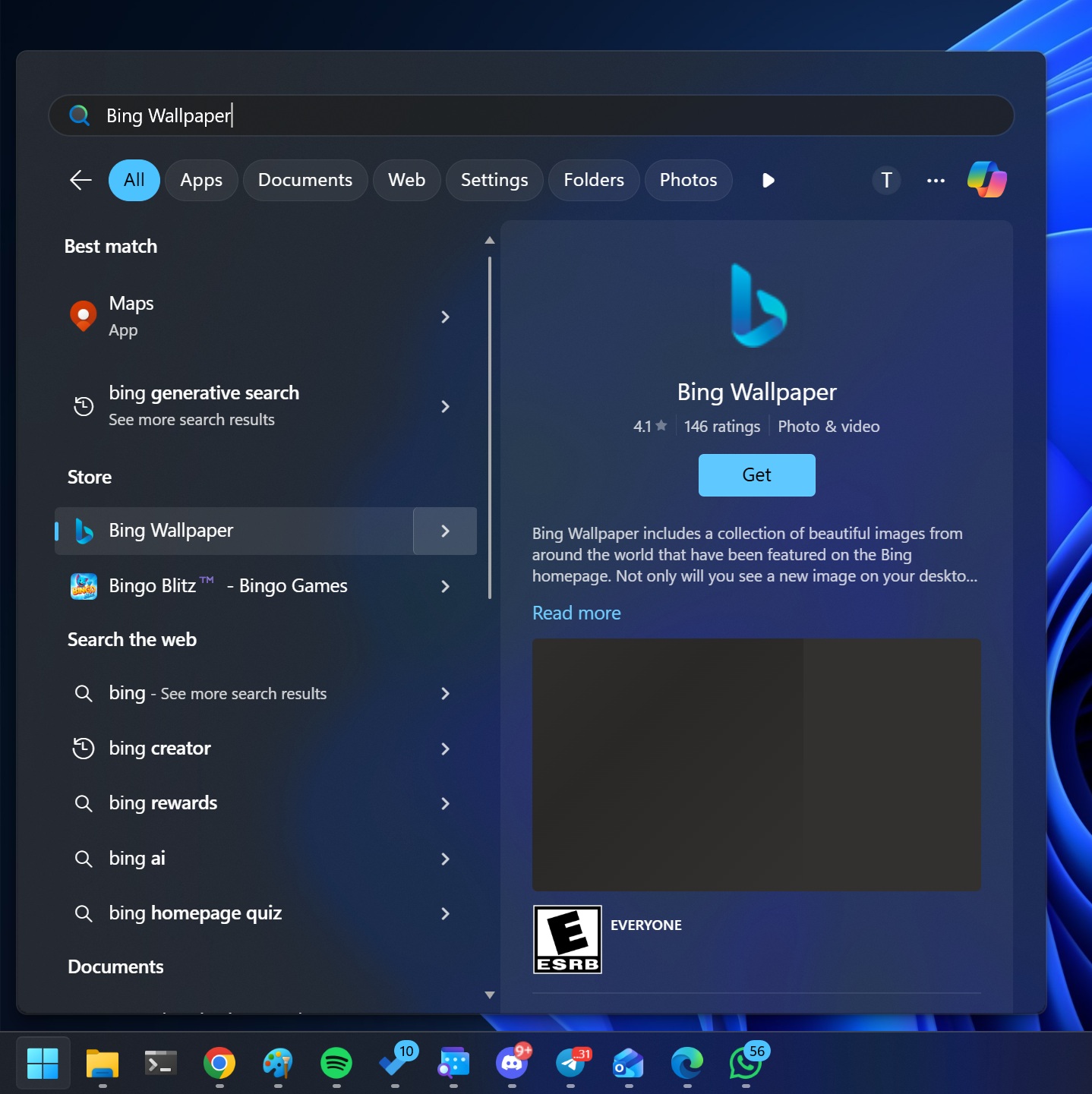Click the back arrow above Best match
The image size is (1092, 1094).
[80, 180]
